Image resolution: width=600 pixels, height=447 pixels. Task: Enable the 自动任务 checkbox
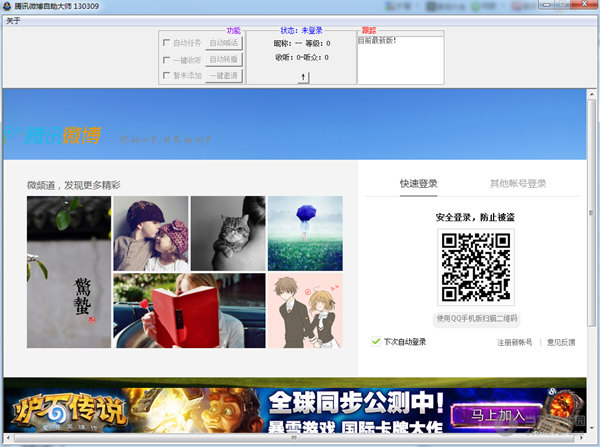point(166,42)
